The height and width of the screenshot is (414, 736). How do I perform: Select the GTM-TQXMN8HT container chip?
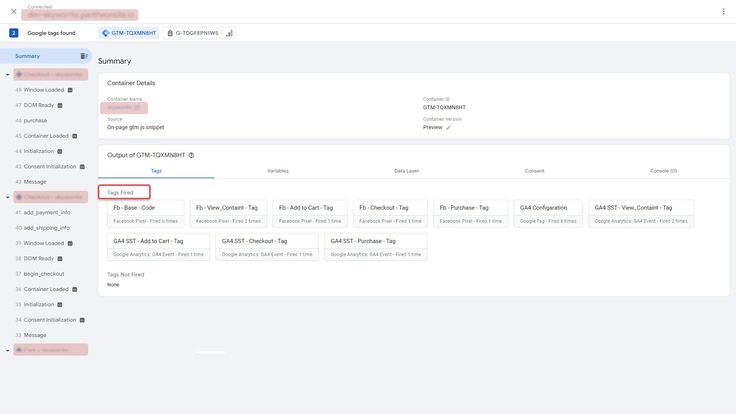coord(129,33)
